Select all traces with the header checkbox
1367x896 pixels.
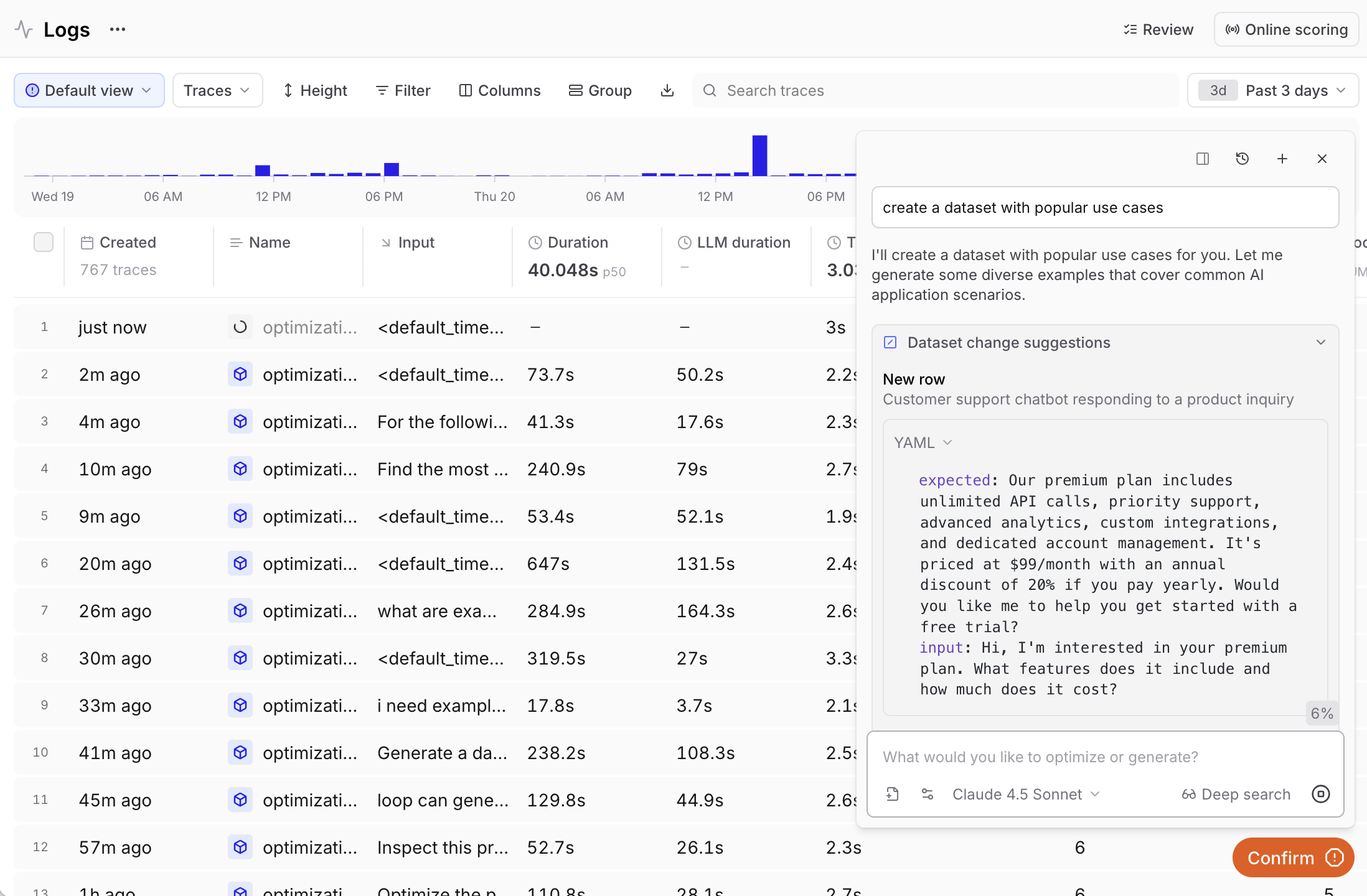click(x=43, y=242)
